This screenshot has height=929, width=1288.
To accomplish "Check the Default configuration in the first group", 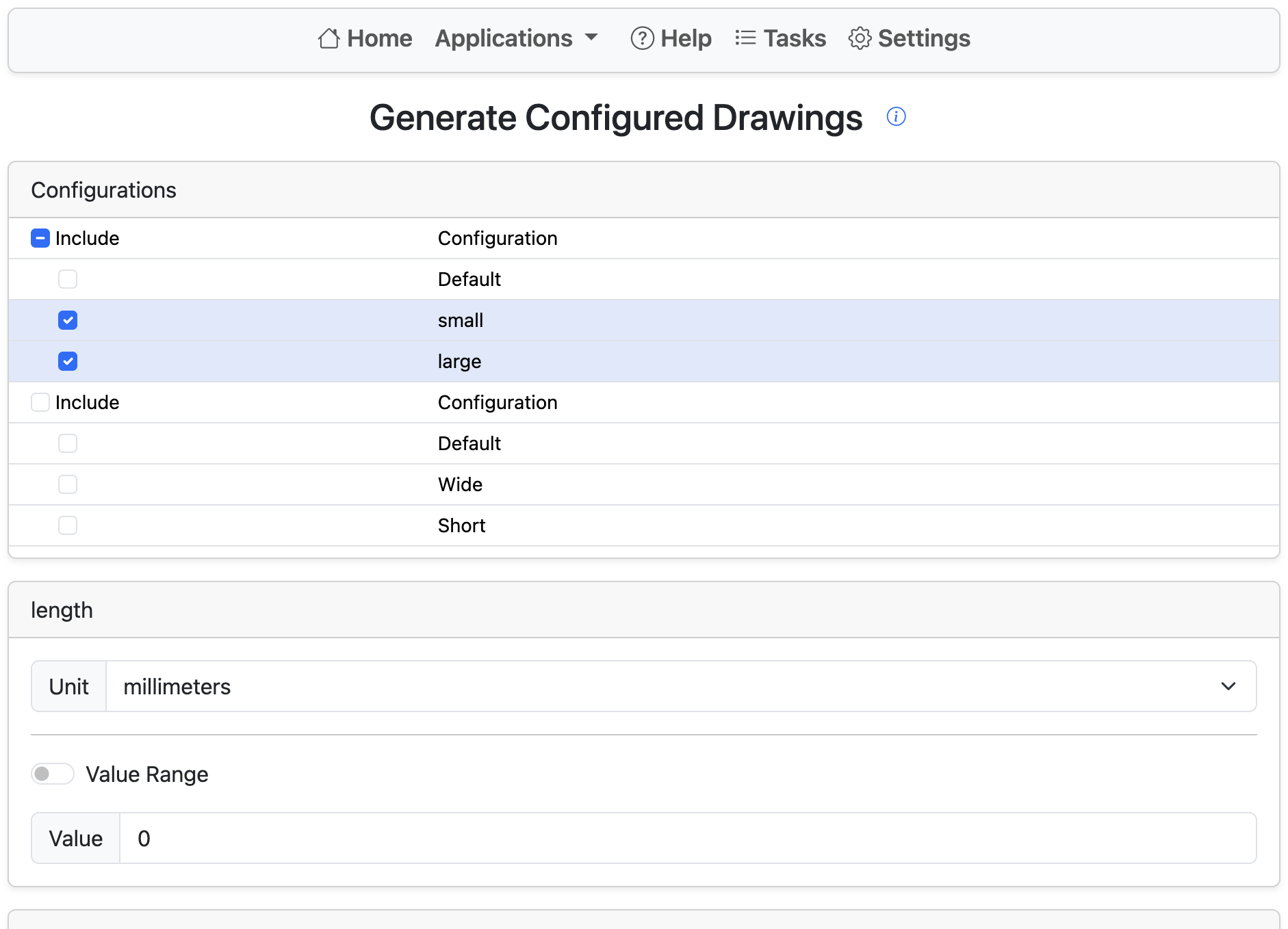I will (68, 279).
